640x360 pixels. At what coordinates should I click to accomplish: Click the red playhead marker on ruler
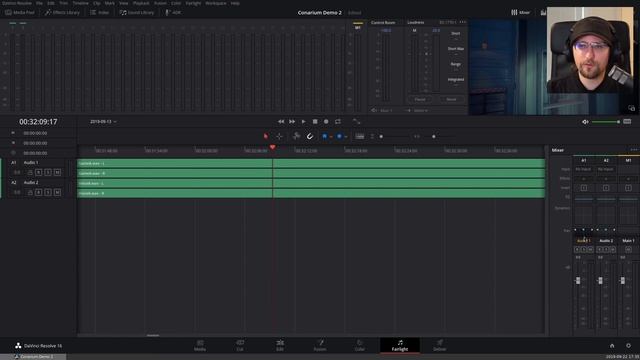pyautogui.click(x=272, y=147)
